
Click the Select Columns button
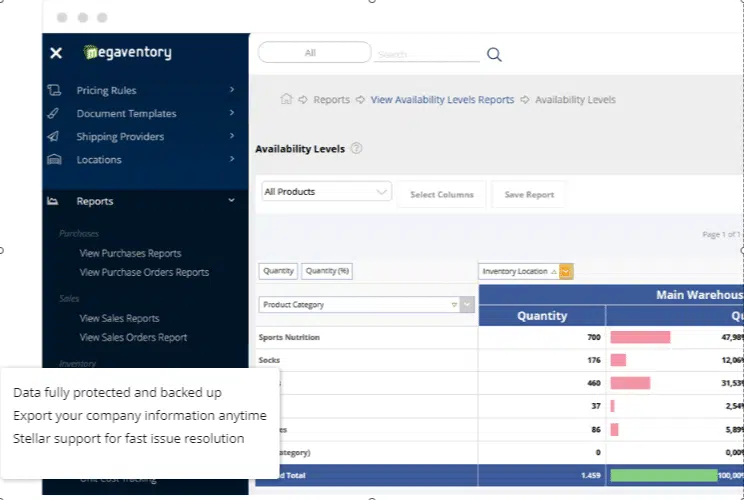point(442,194)
